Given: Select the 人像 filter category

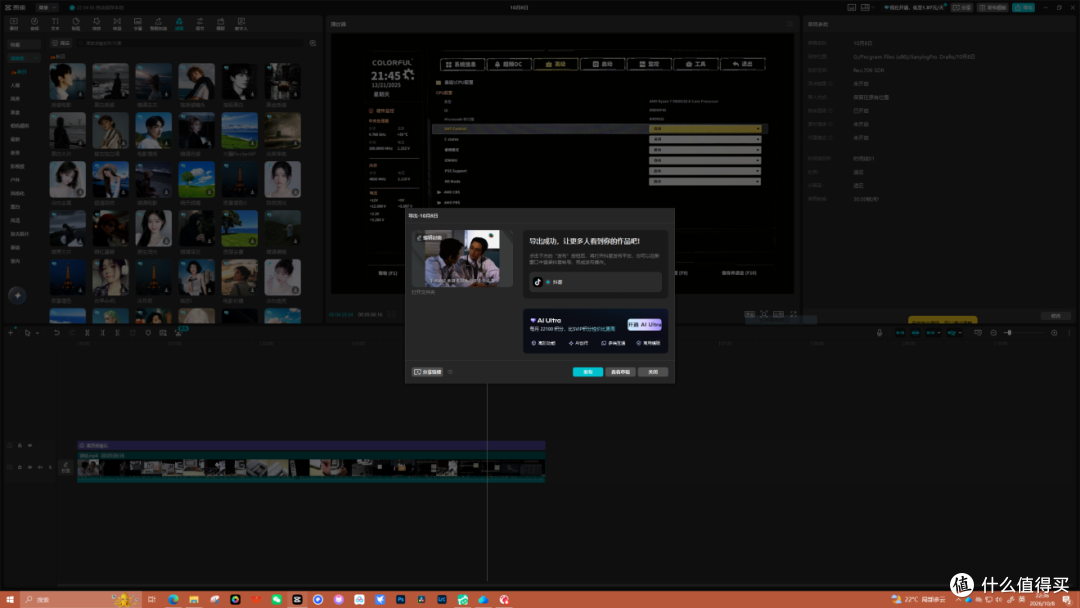Looking at the screenshot, I should click(15, 85).
